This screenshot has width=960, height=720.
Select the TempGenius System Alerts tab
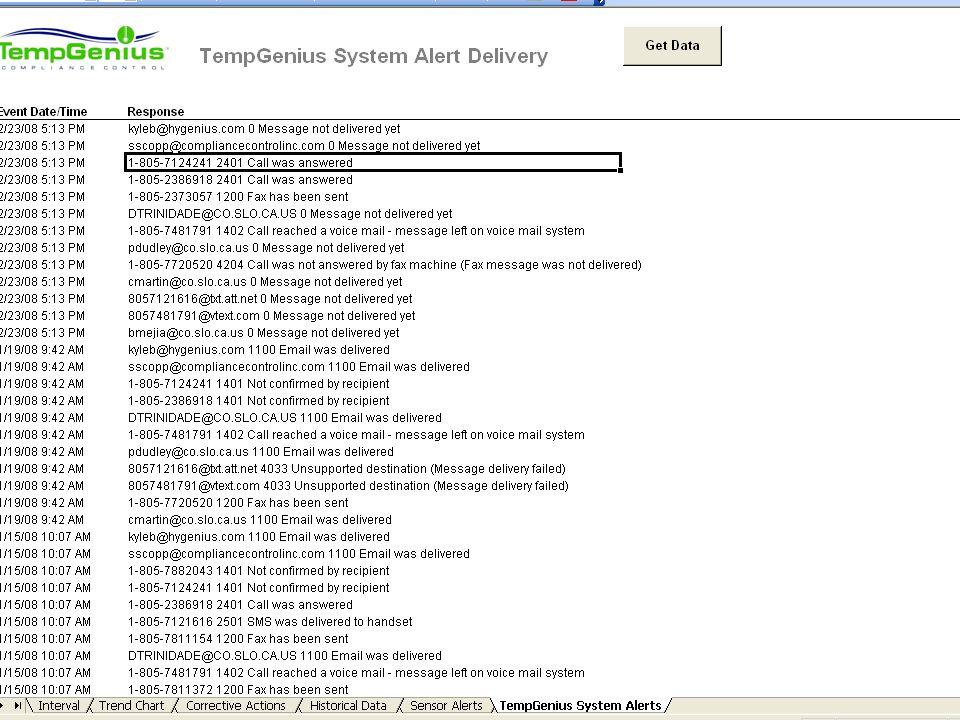pyautogui.click(x=580, y=705)
